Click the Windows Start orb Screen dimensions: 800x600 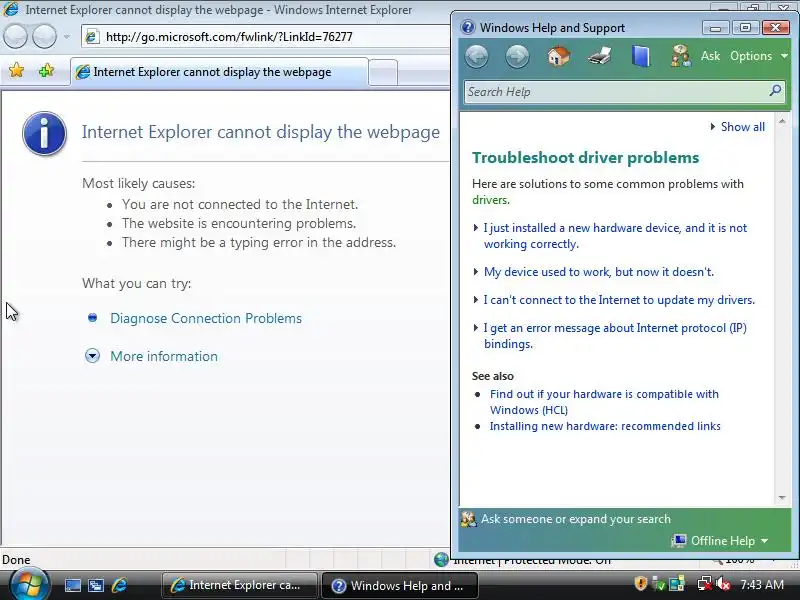[x=29, y=585]
